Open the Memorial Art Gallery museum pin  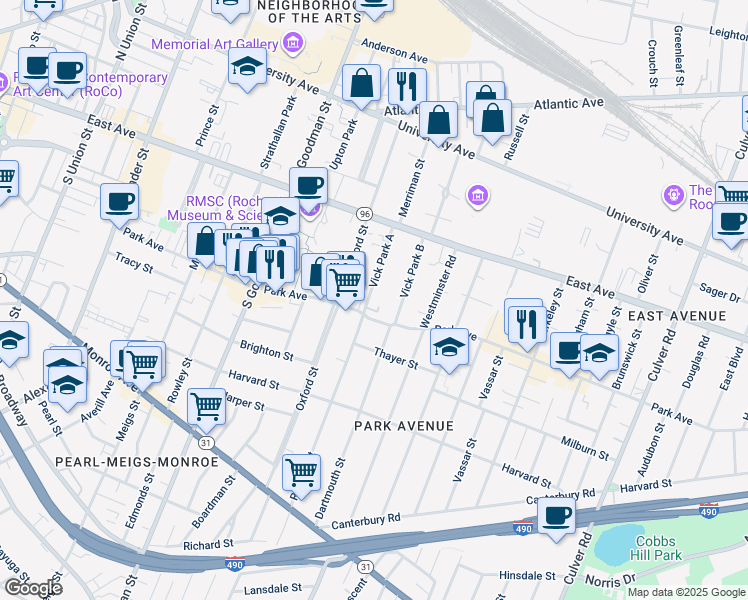click(x=292, y=44)
